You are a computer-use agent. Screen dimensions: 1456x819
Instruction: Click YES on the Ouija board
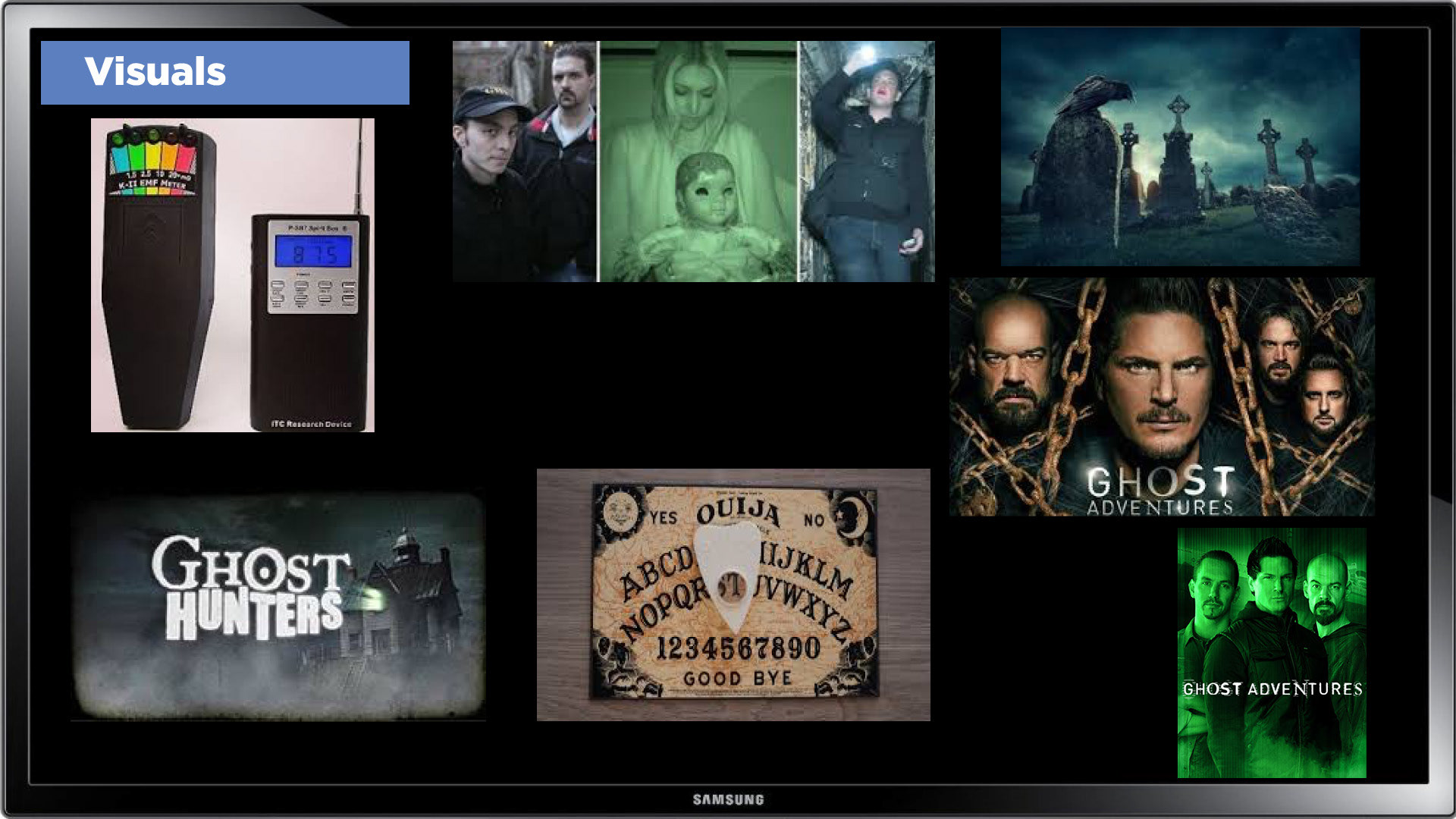point(664,518)
